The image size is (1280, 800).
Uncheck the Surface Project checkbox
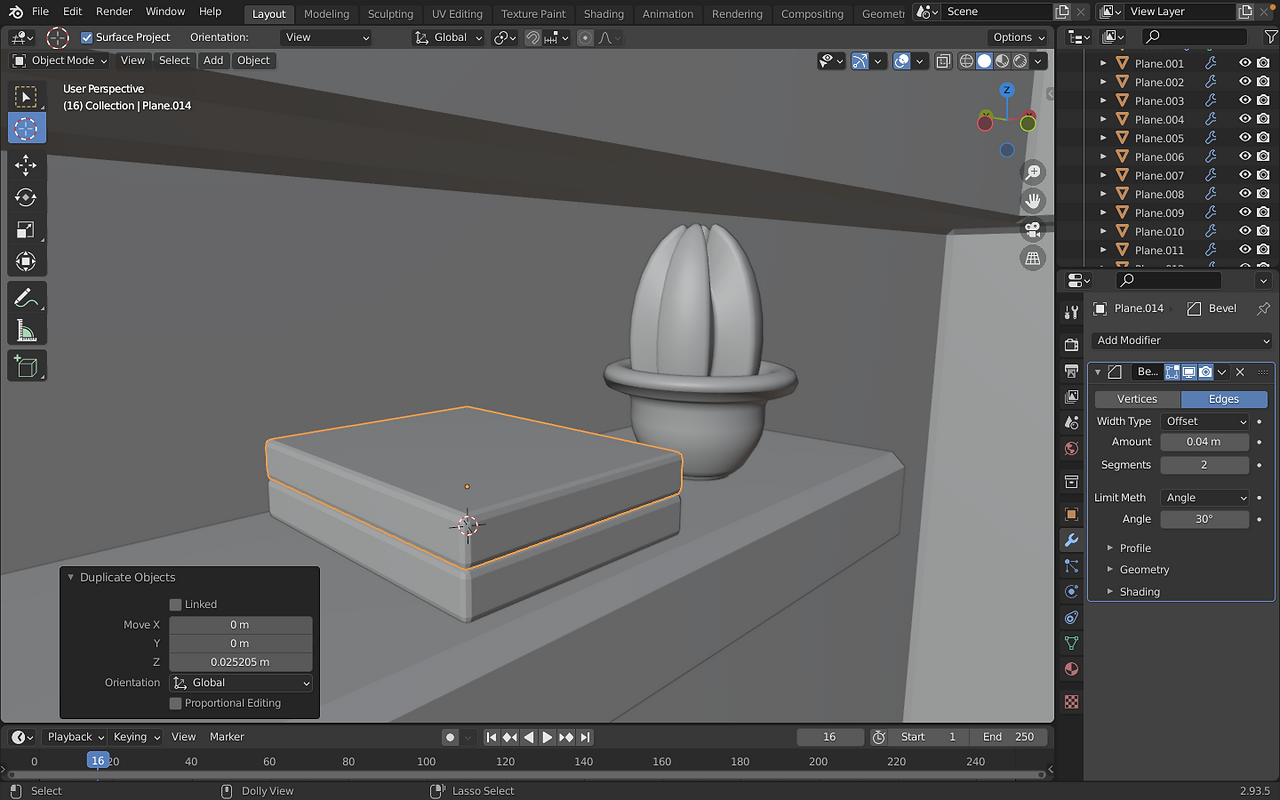[x=87, y=37]
